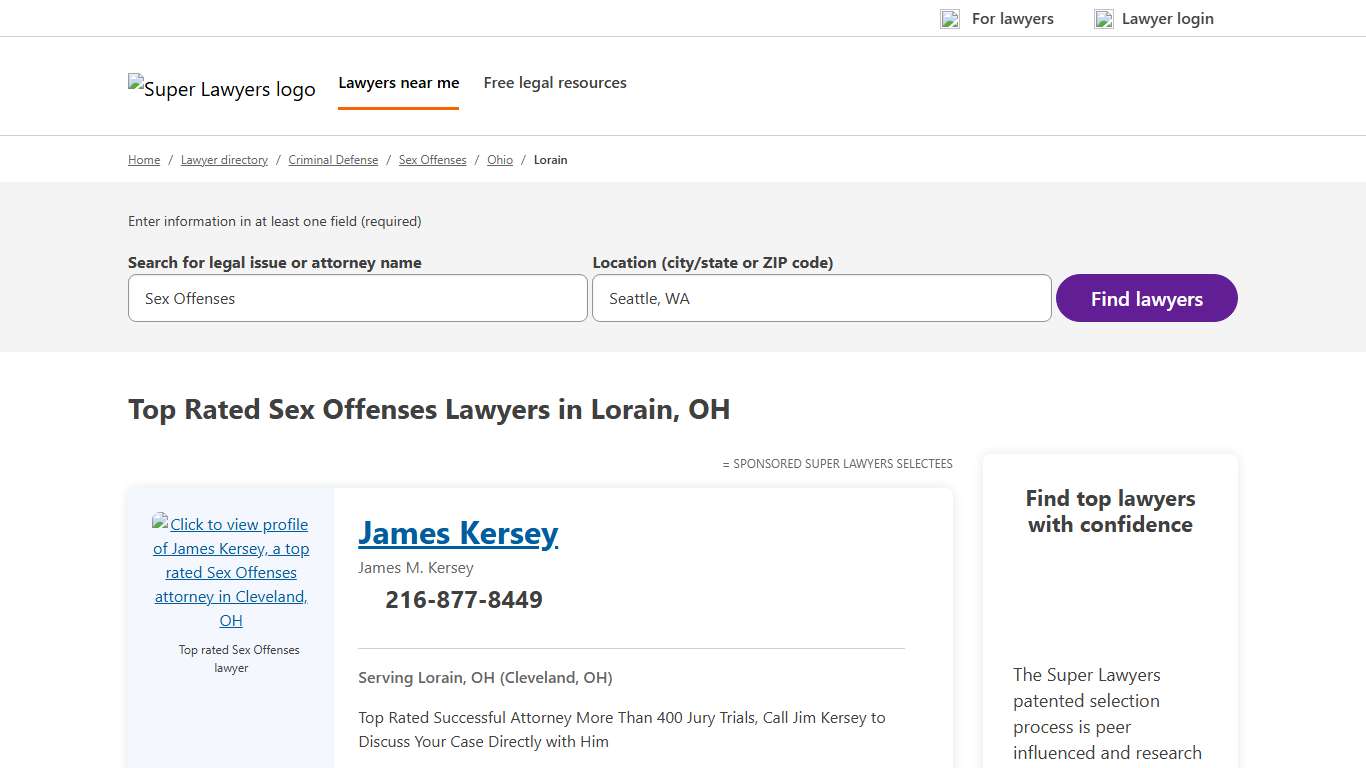Open the Ohio breadcrumb link
This screenshot has height=768, width=1366.
[499, 159]
